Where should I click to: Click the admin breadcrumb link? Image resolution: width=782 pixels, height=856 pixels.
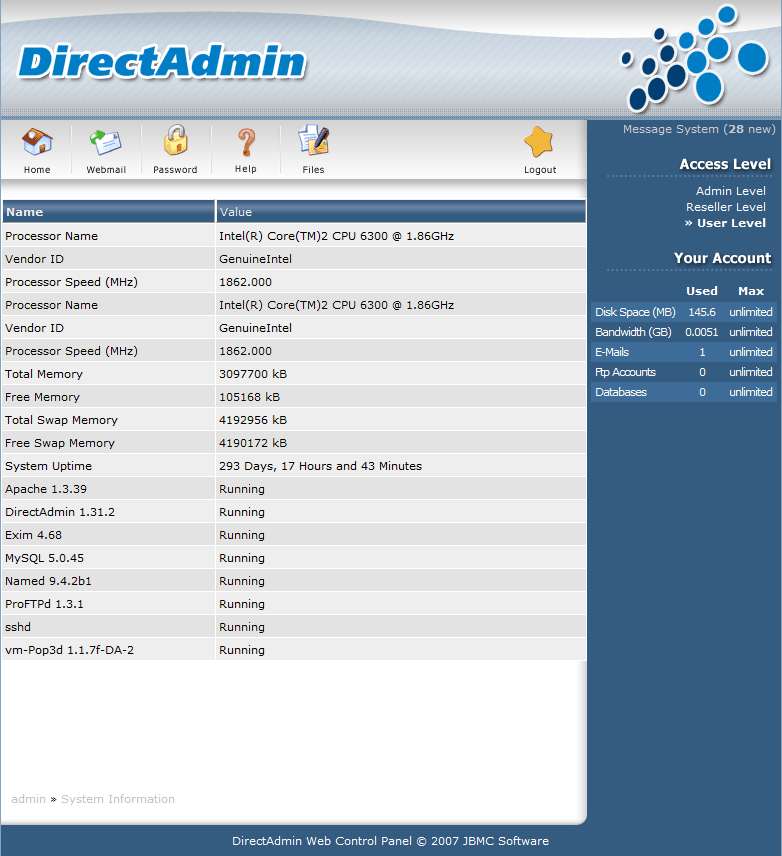(x=28, y=799)
